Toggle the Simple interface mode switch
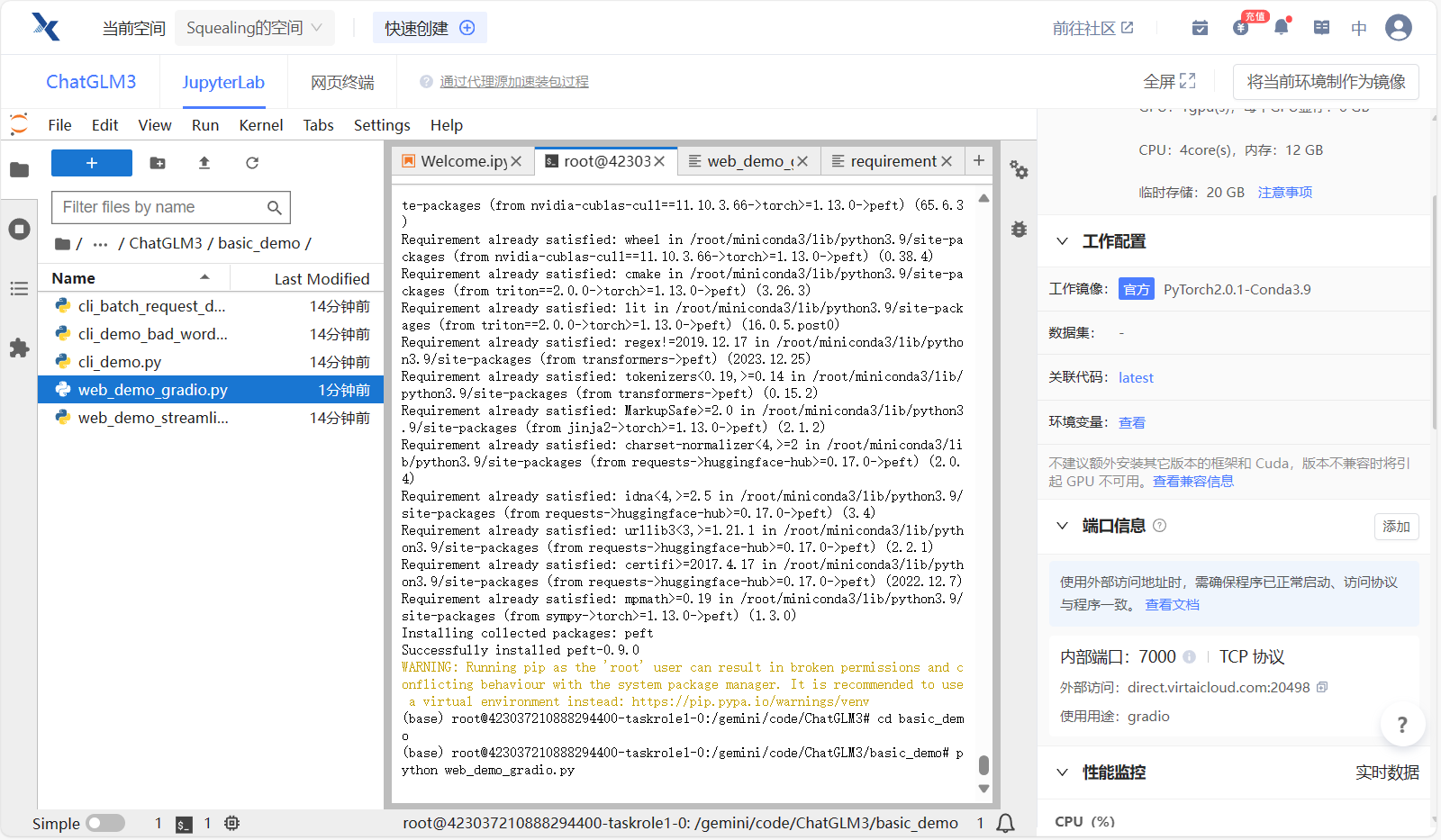 point(105,823)
